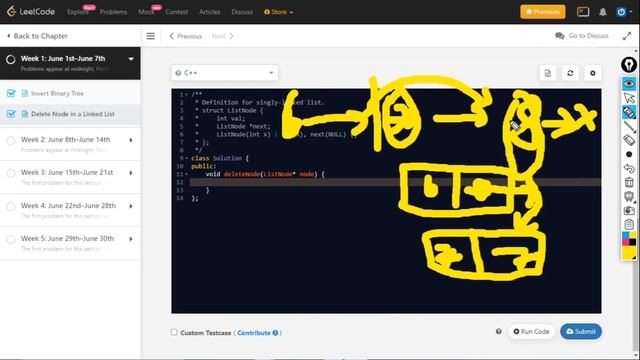Click Back to Chapter link
The width and height of the screenshot is (640, 360).
[38, 36]
